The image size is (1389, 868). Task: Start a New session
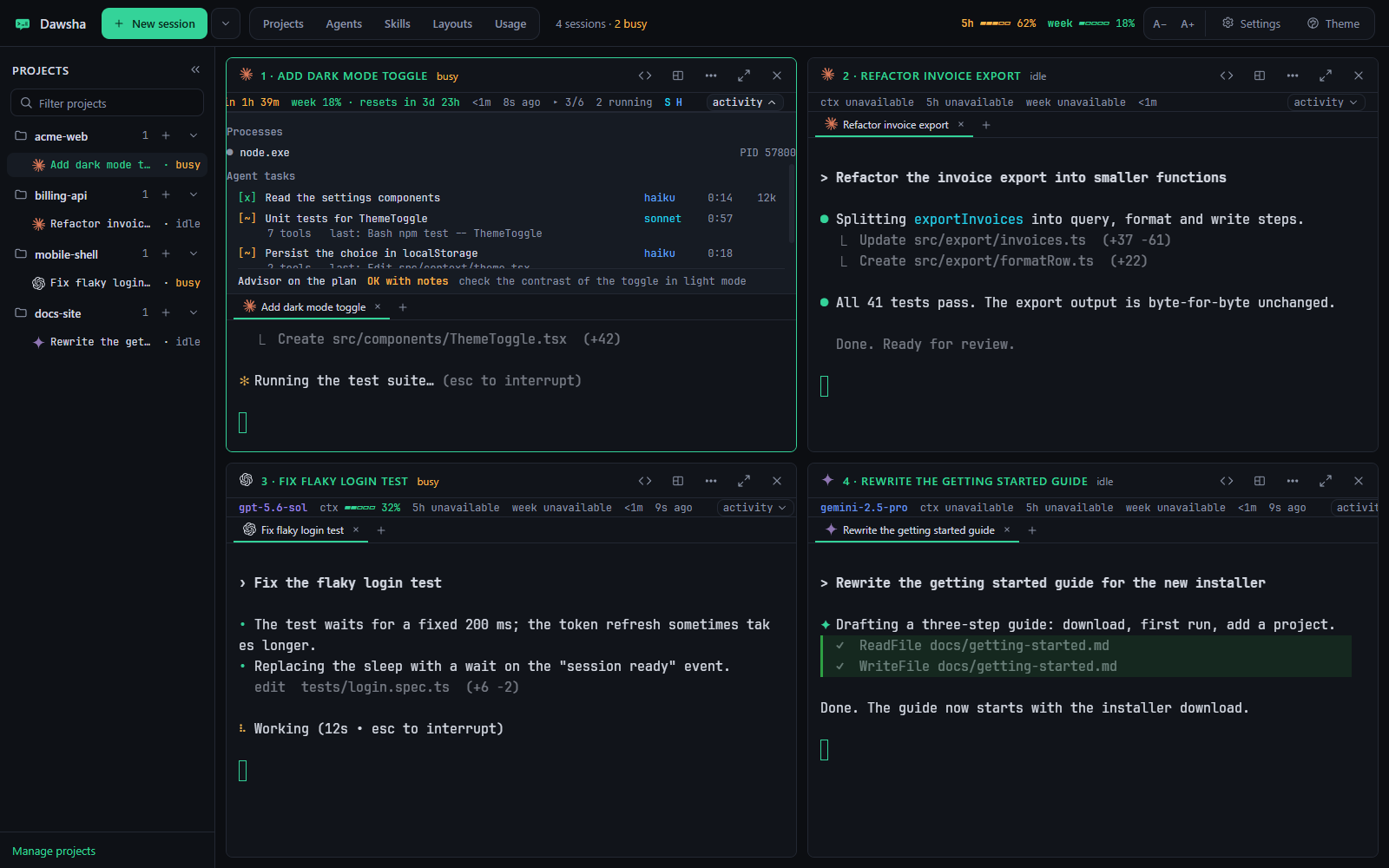[155, 23]
